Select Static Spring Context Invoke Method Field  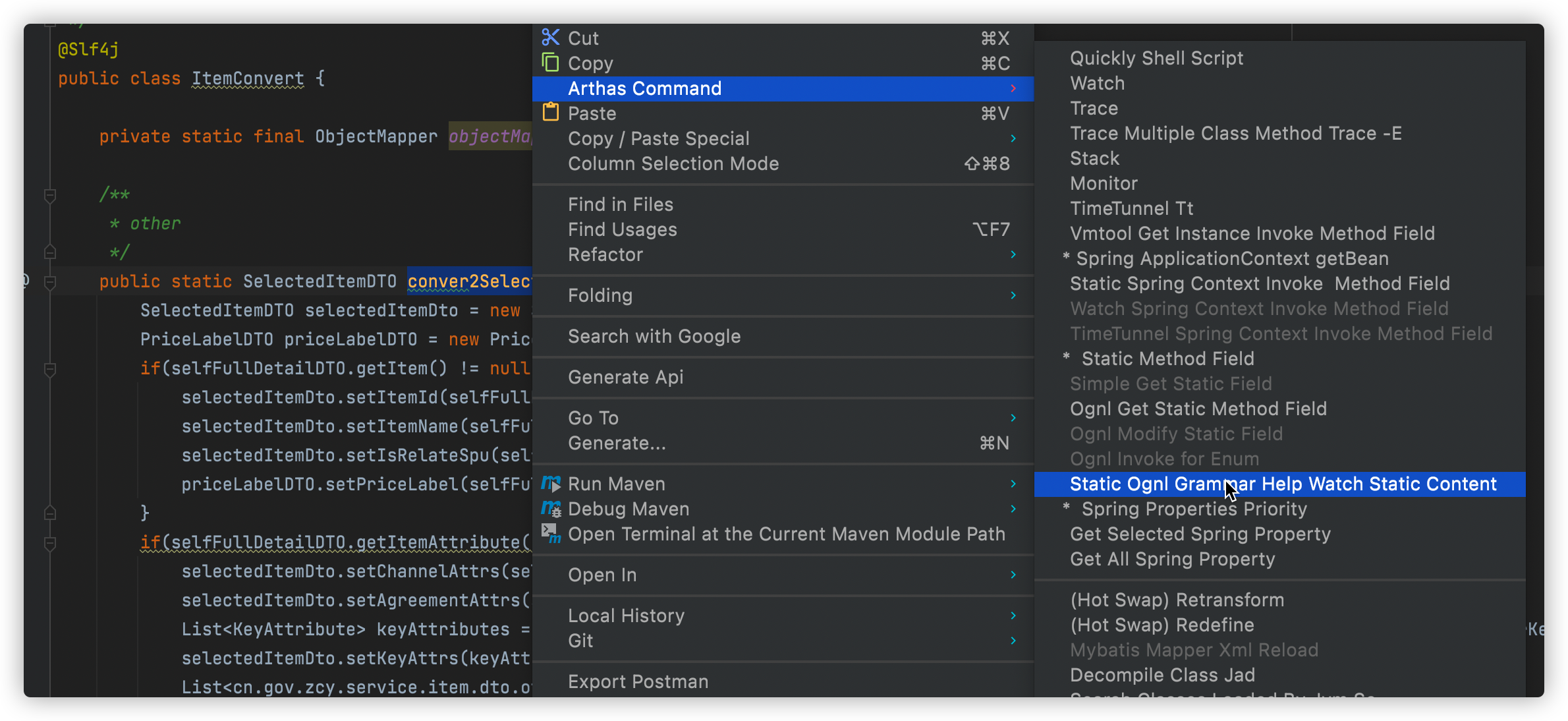click(1280, 283)
